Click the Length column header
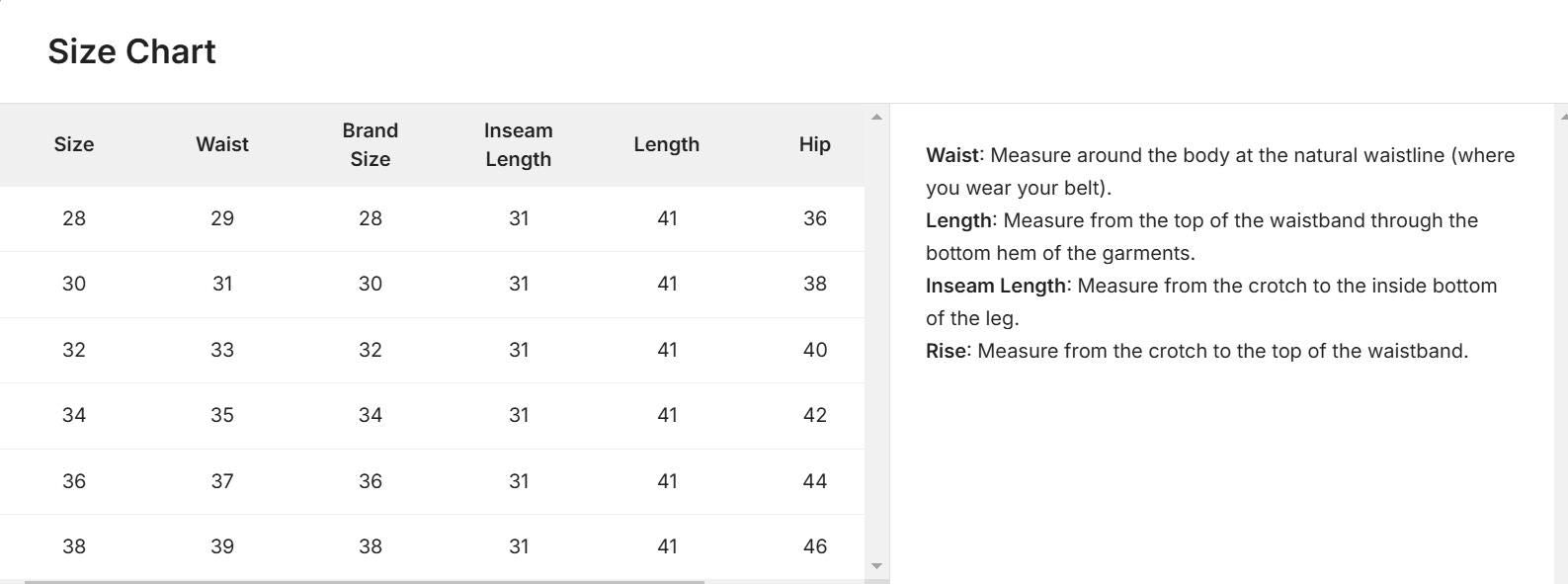The height and width of the screenshot is (584, 1568). [x=667, y=144]
